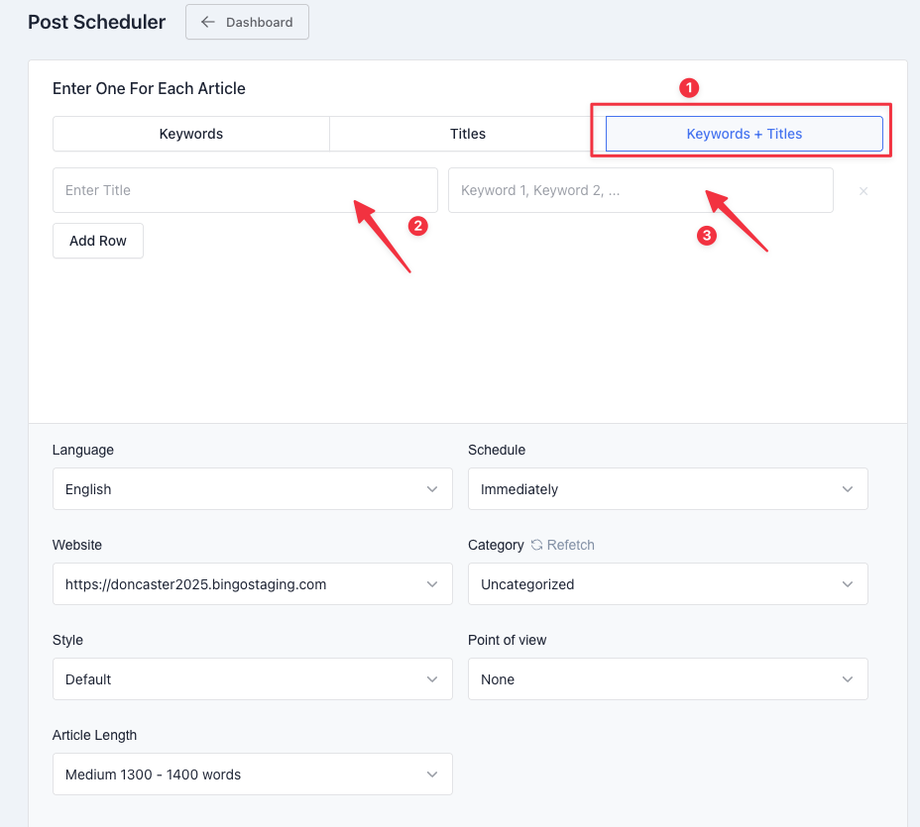
Task: Switch to the Titles tab
Action: pos(467,134)
